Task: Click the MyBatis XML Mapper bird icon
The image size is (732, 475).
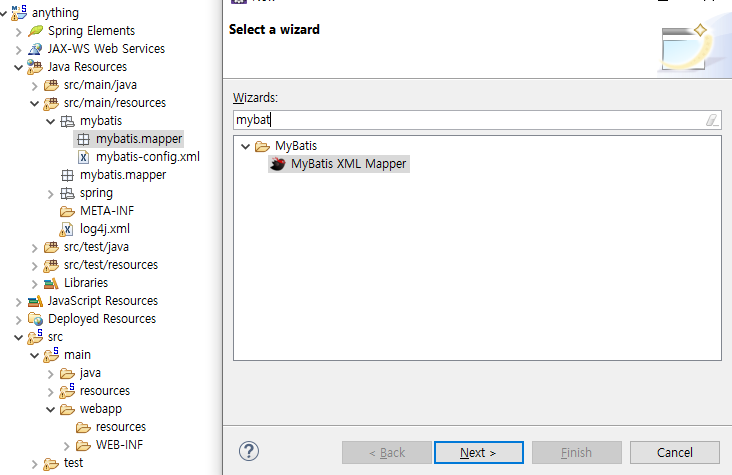Action: tap(278, 164)
